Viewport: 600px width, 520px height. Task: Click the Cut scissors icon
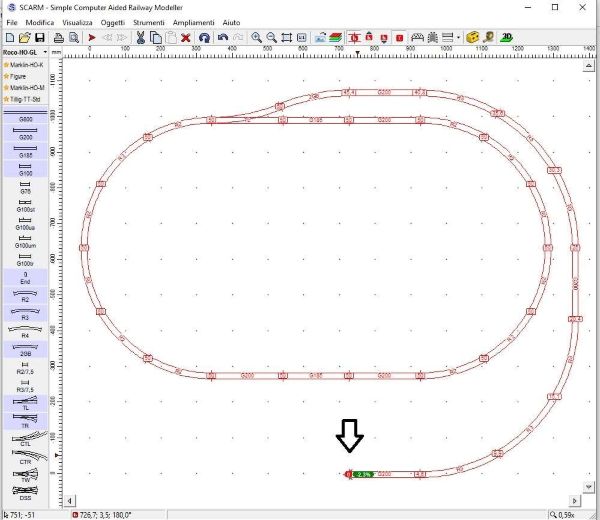140,37
